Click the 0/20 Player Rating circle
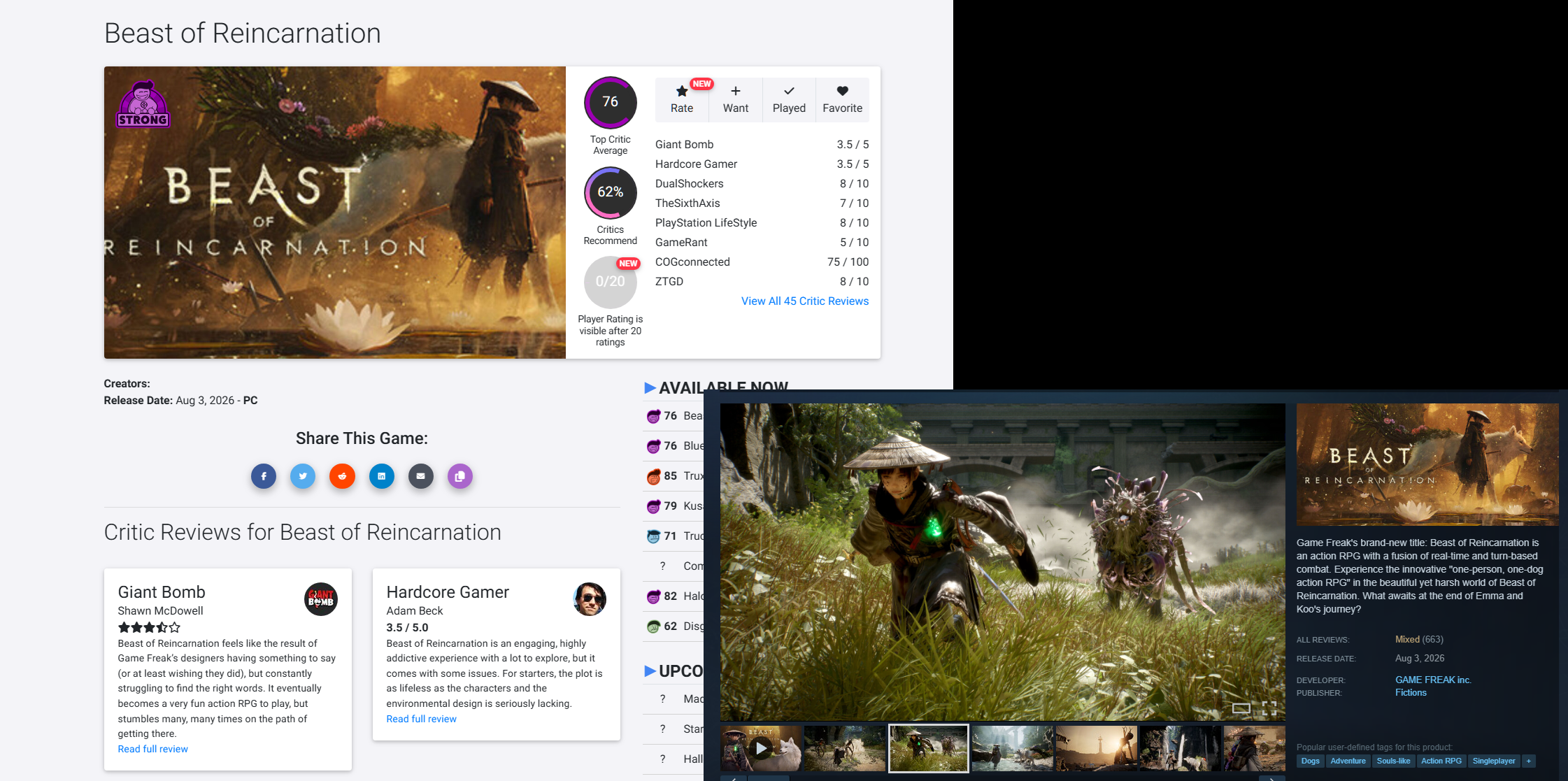 (x=611, y=282)
